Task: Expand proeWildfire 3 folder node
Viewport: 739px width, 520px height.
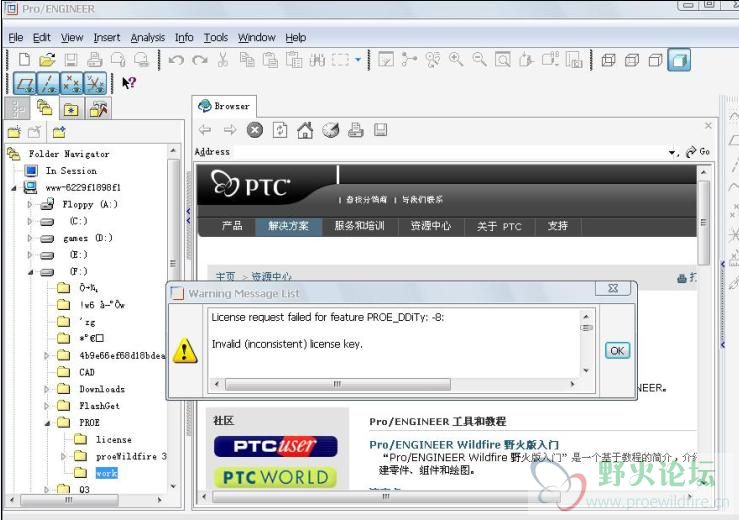Action: [63, 456]
